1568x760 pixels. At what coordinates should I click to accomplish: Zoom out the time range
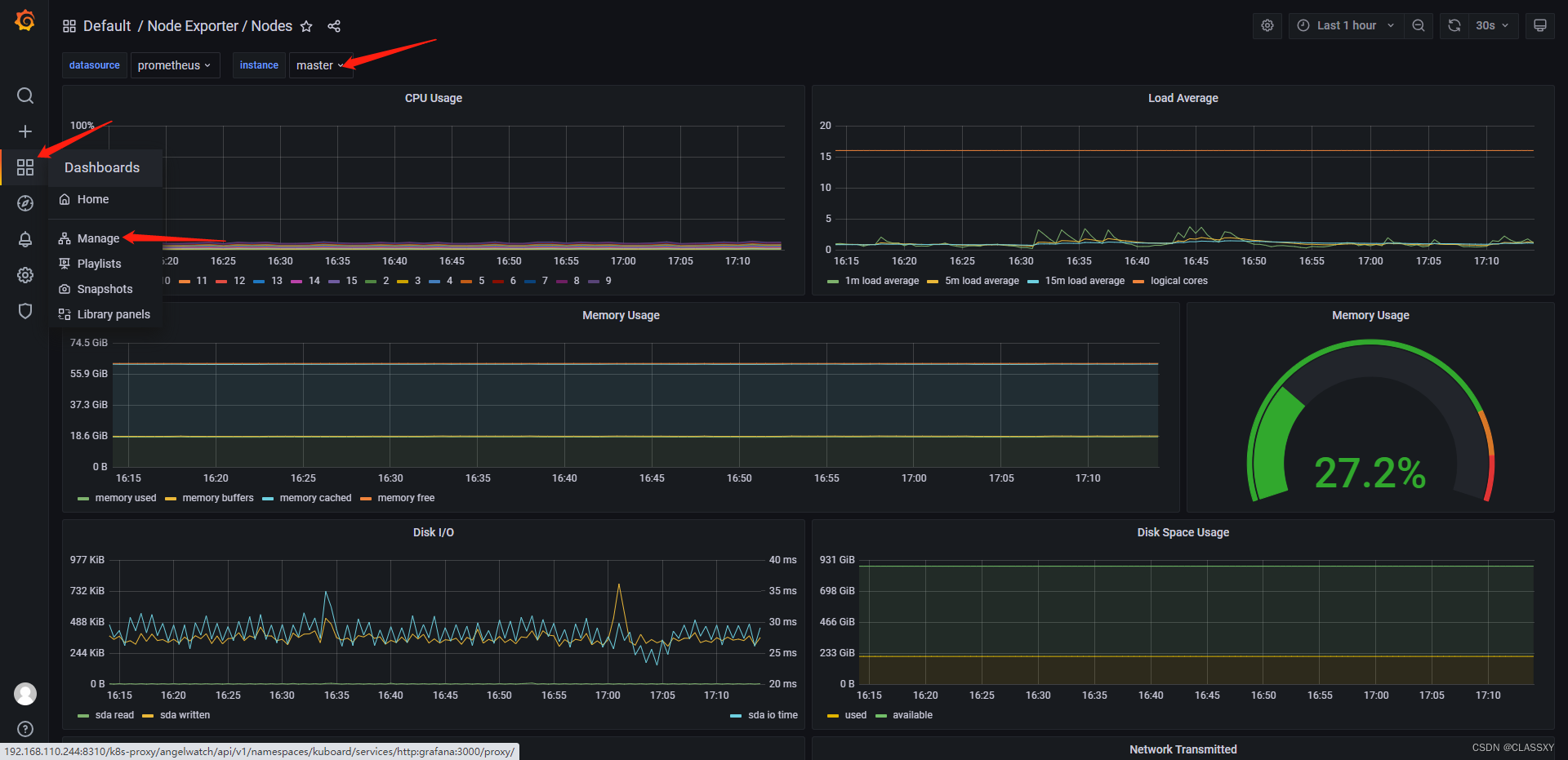1419,25
